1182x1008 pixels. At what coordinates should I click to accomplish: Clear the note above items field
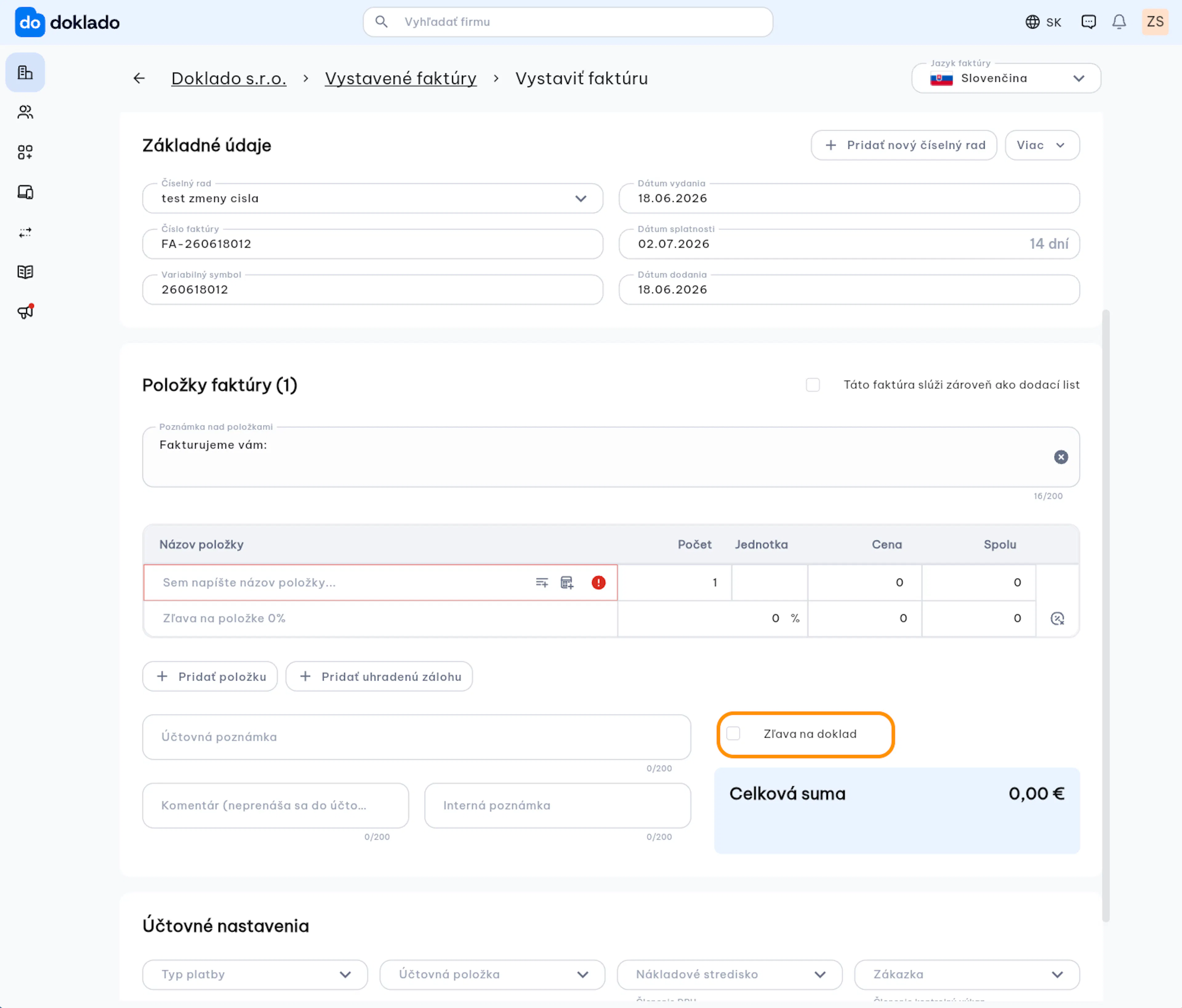click(1061, 457)
